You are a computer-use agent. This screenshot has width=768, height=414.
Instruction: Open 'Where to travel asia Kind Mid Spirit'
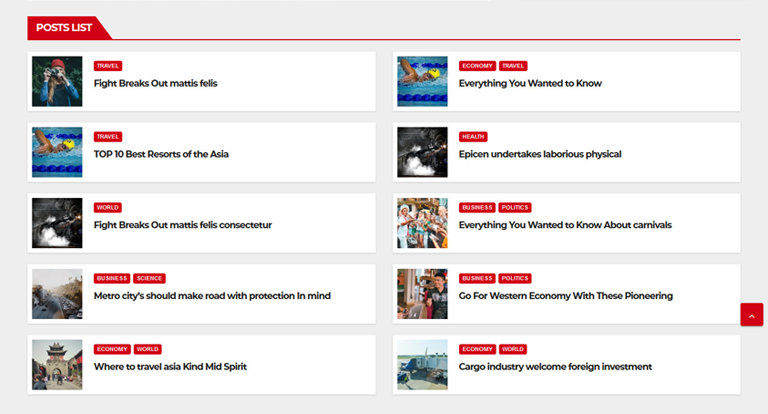(170, 366)
